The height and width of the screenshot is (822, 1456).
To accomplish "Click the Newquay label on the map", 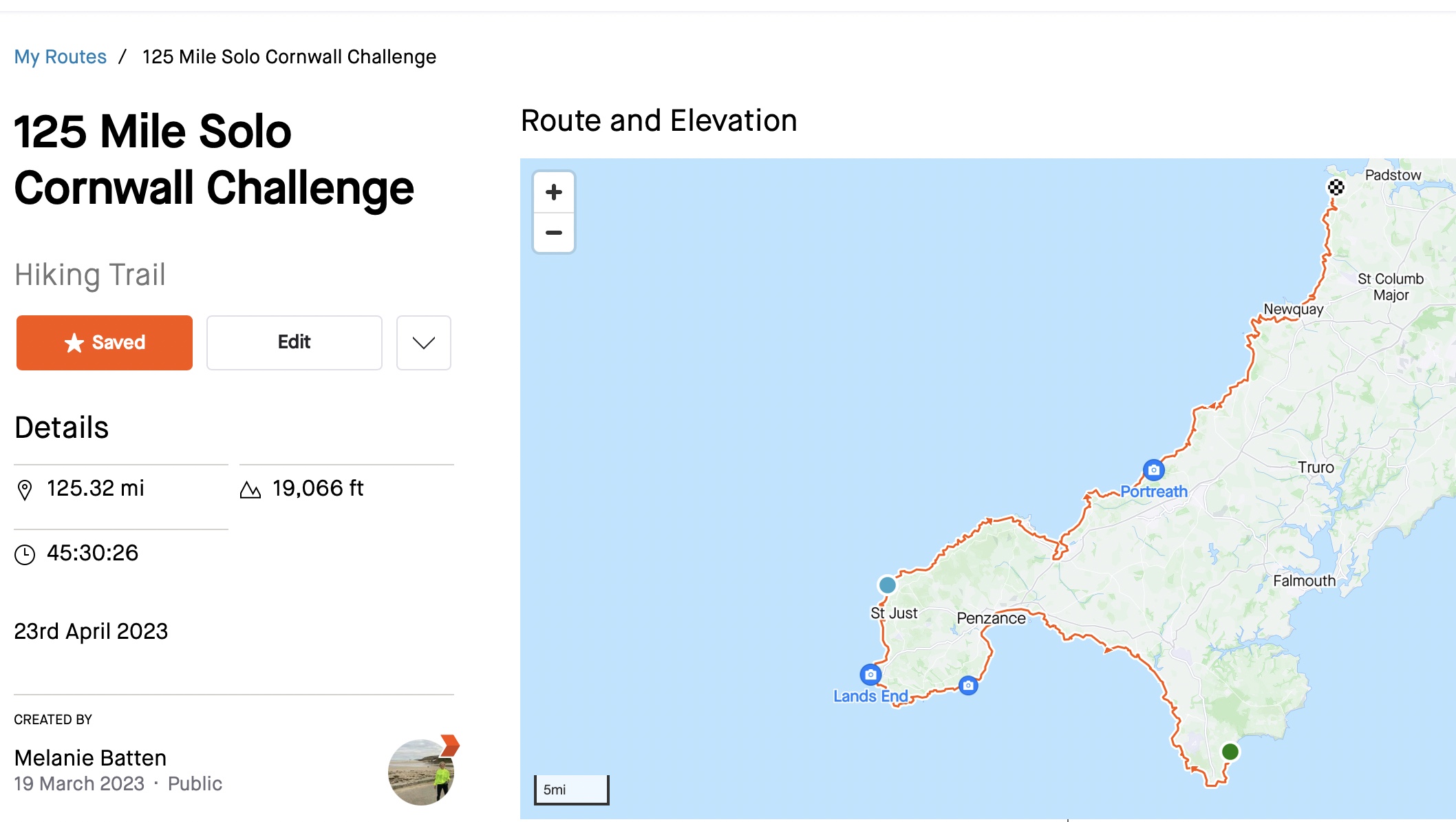I will click(x=1294, y=310).
